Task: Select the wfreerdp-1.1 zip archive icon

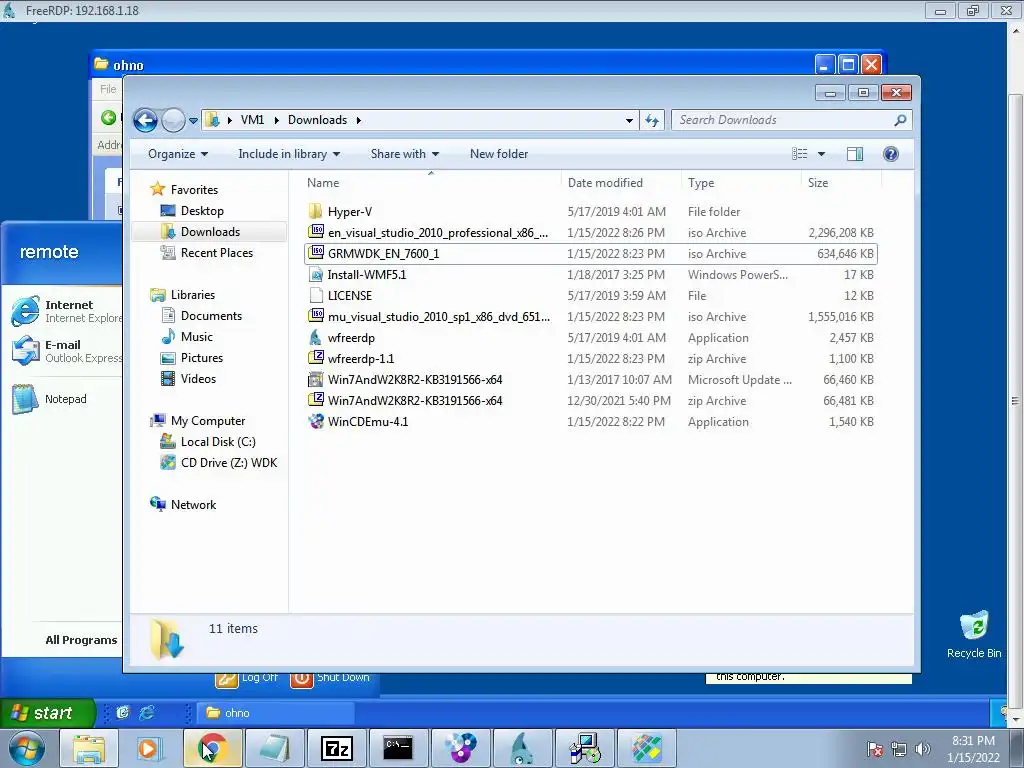Action: pyautogui.click(x=316, y=359)
